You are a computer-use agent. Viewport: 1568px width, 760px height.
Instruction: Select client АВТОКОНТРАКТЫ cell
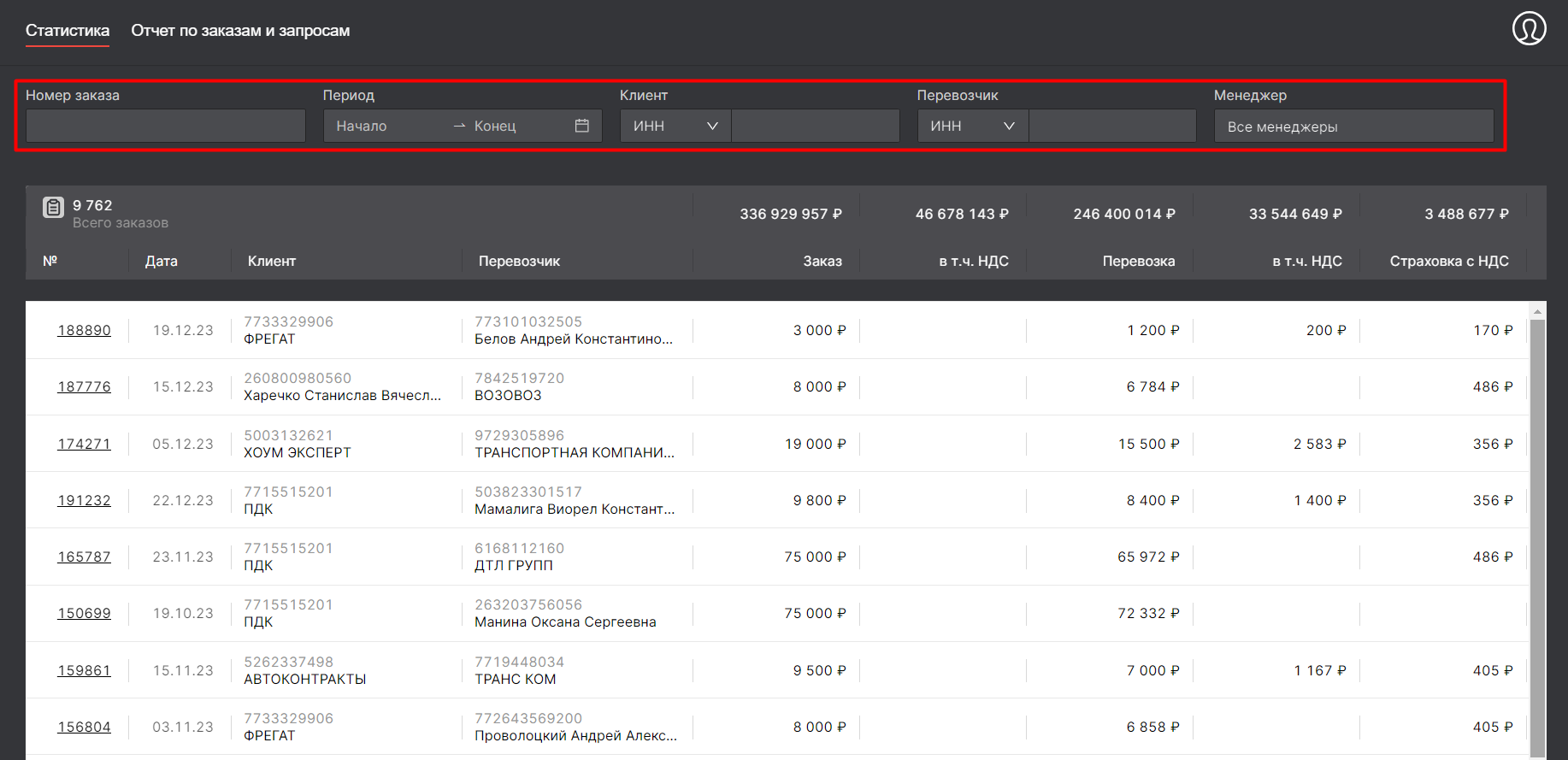click(x=305, y=679)
